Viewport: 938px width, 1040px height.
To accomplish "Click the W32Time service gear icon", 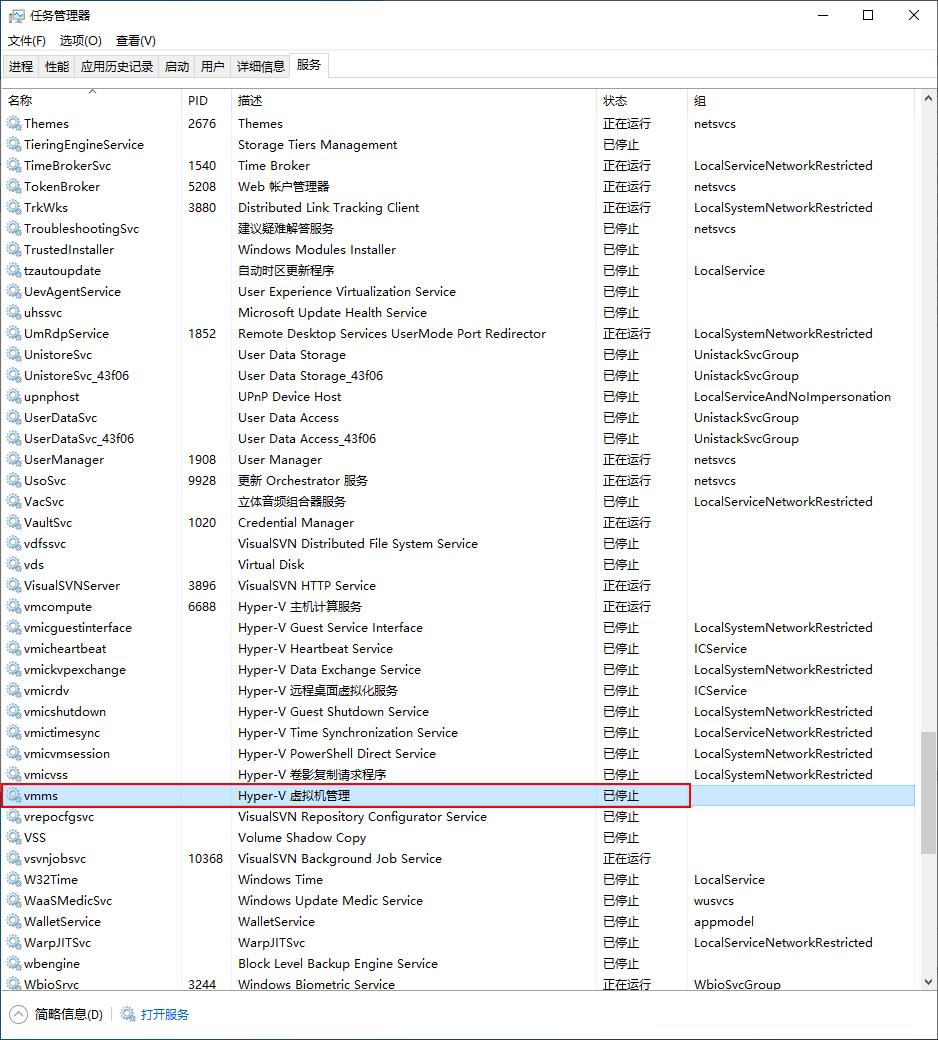I will (x=12, y=879).
